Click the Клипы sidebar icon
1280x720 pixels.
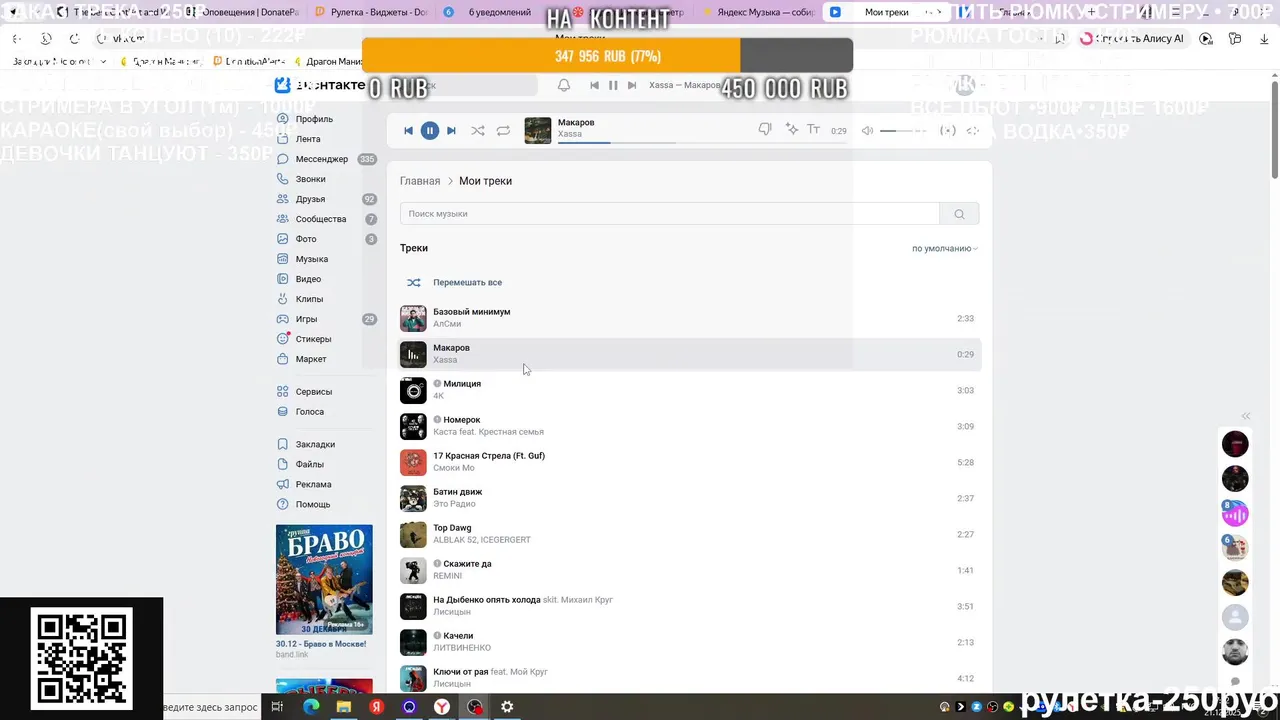click(x=283, y=299)
